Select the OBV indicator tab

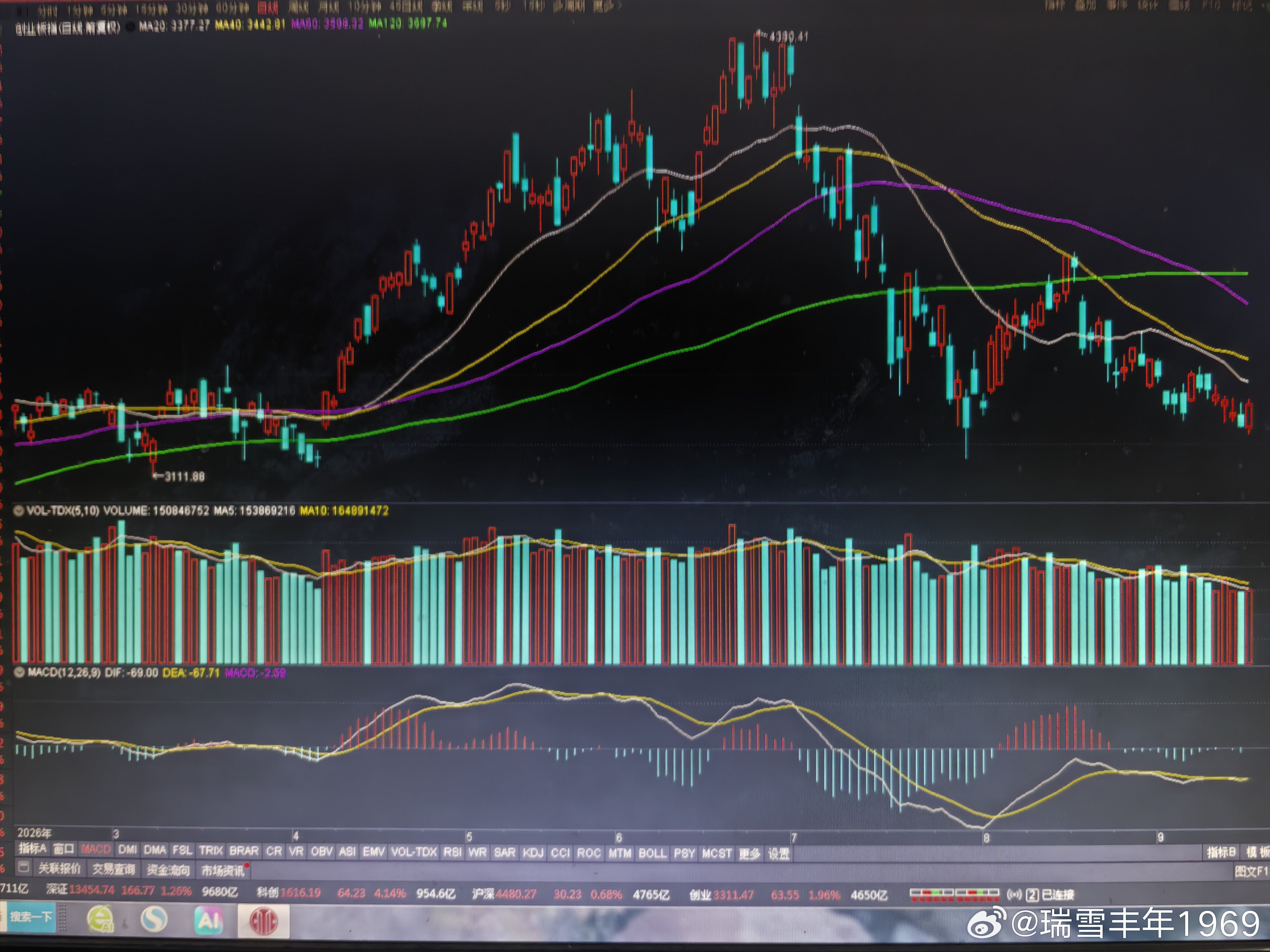pyautogui.click(x=322, y=852)
